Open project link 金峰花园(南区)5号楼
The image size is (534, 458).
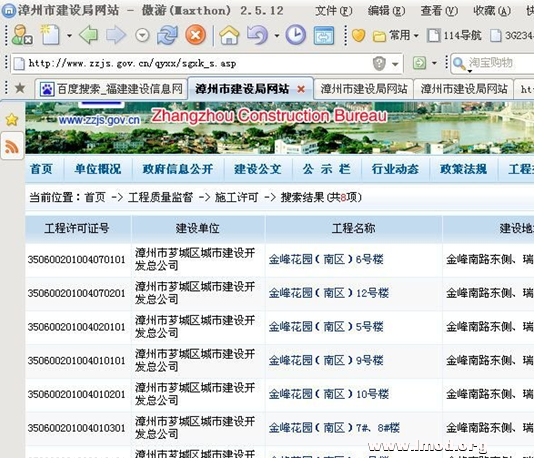(326, 327)
